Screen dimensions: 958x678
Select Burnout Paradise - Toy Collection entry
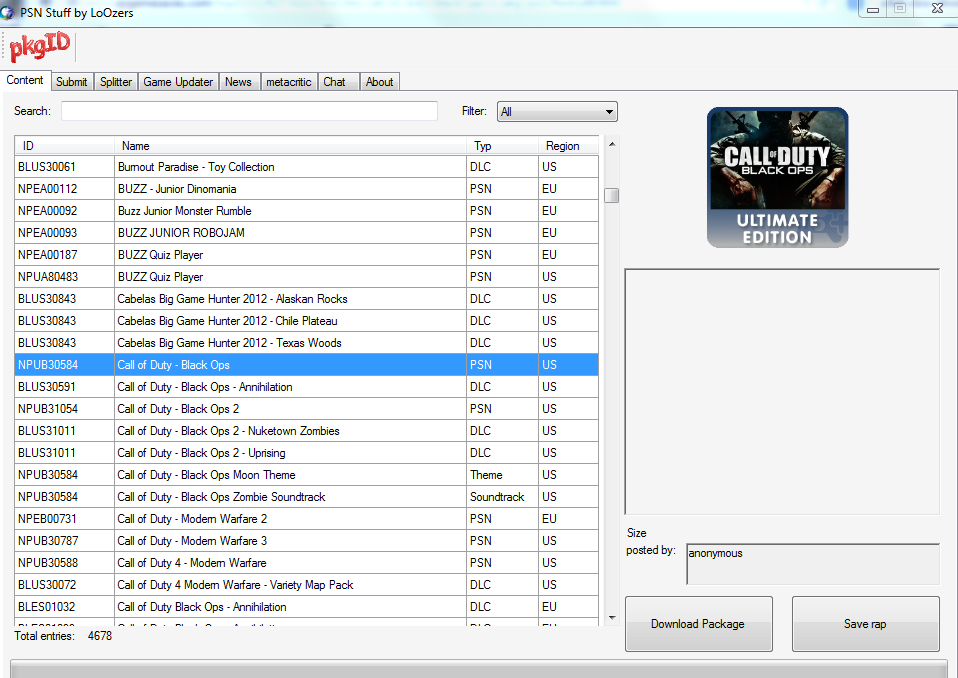pyautogui.click(x=290, y=167)
